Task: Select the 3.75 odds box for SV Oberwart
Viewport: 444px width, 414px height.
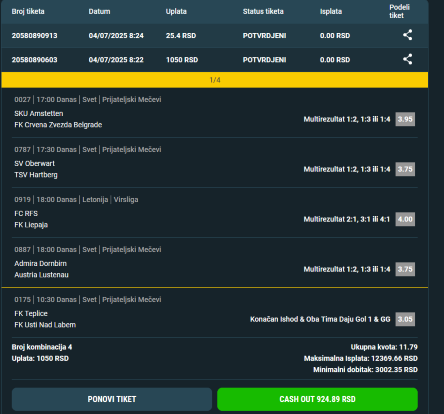Action: tap(405, 169)
